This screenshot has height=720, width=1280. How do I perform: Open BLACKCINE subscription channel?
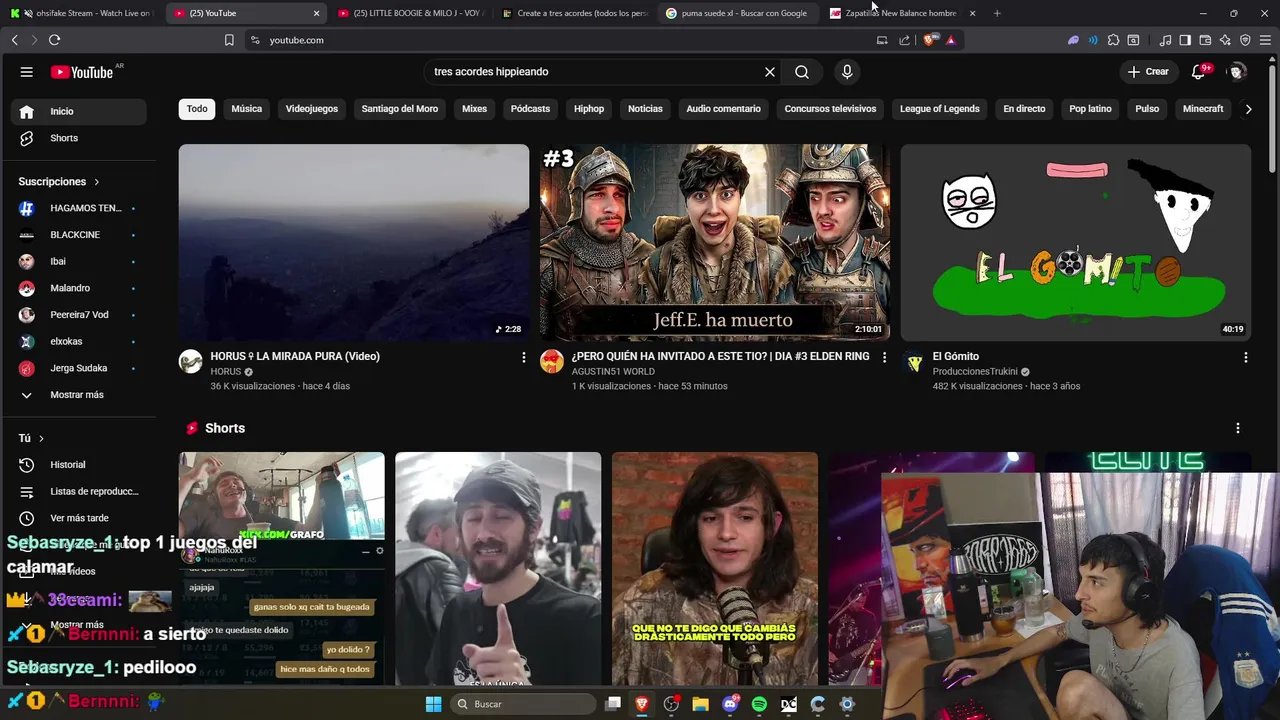(x=80, y=235)
